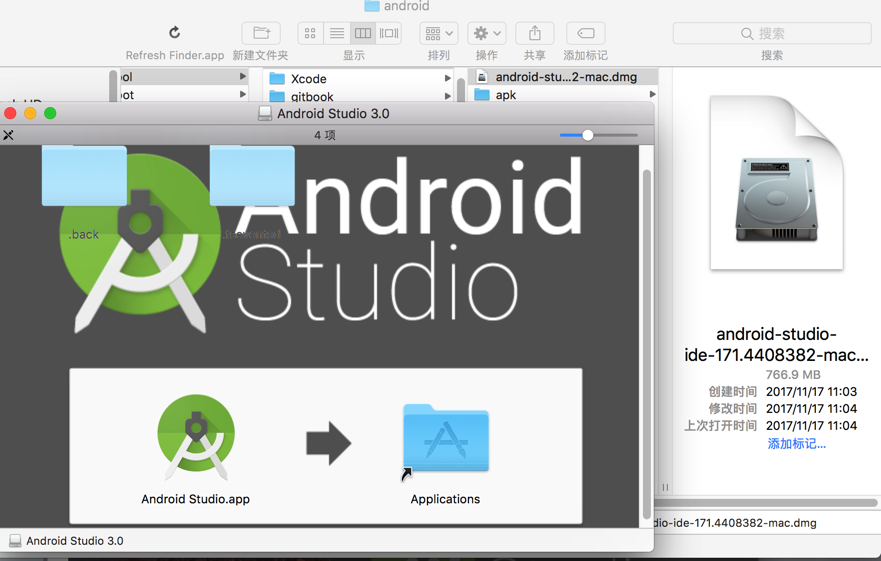Click the Finder search field
The height and width of the screenshot is (561, 881).
tap(771, 33)
